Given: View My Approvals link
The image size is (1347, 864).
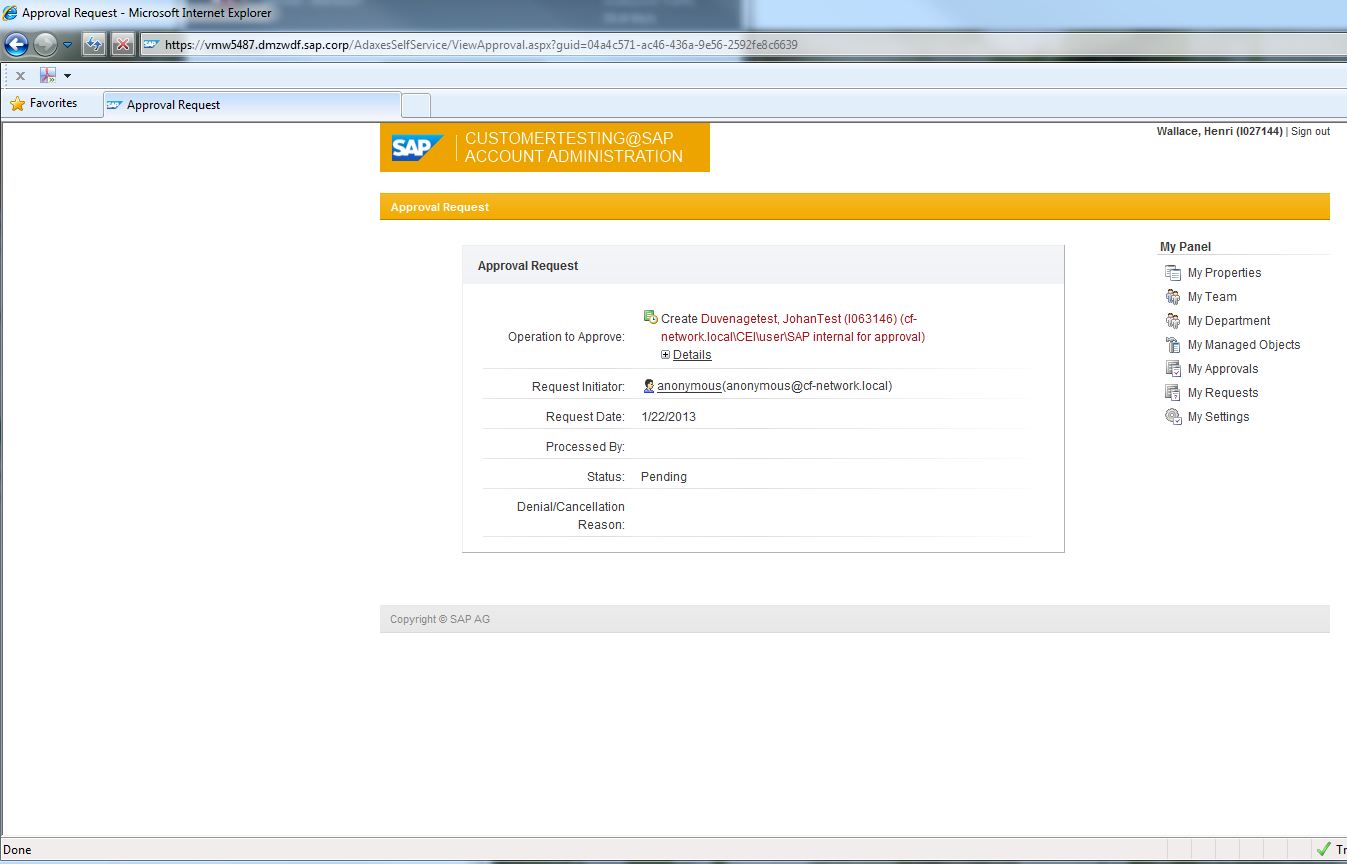Looking at the screenshot, I should click(1223, 369).
